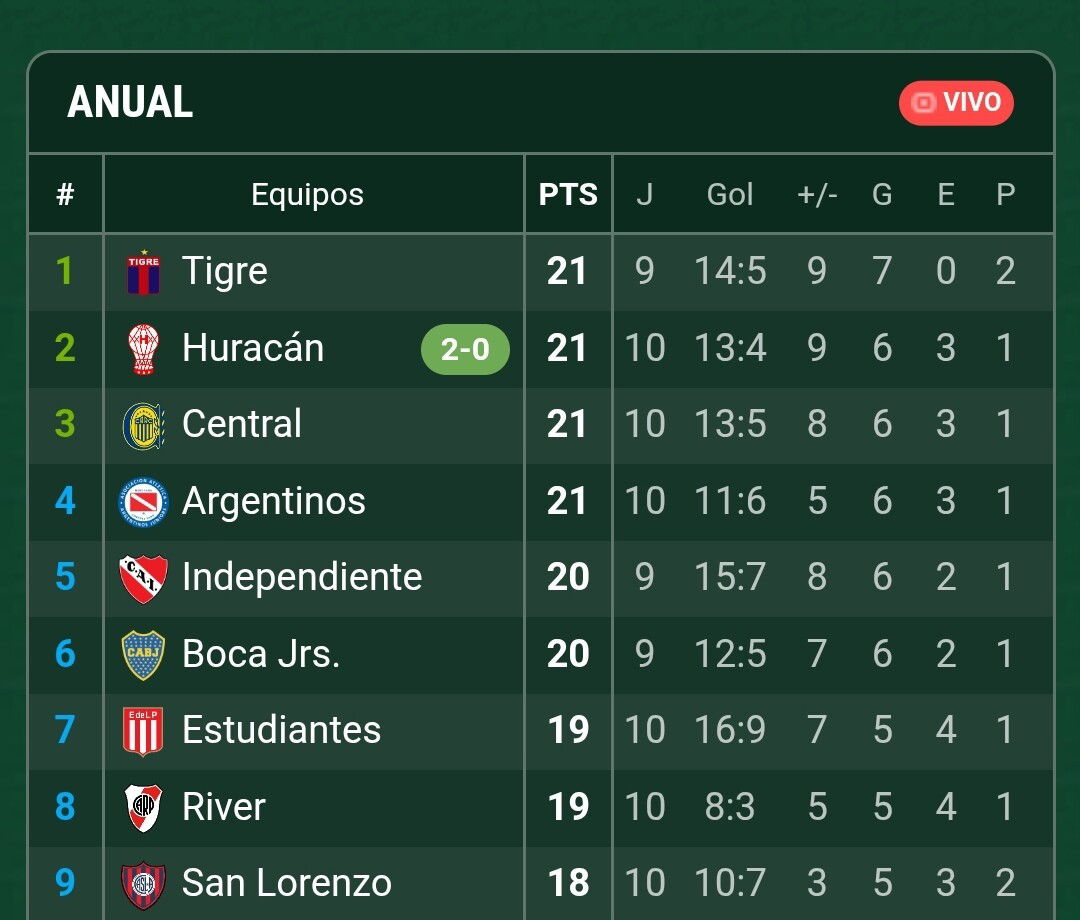Image resolution: width=1080 pixels, height=920 pixels.
Task: Click the Boca Jrs. CABJ crest
Action: [143, 655]
